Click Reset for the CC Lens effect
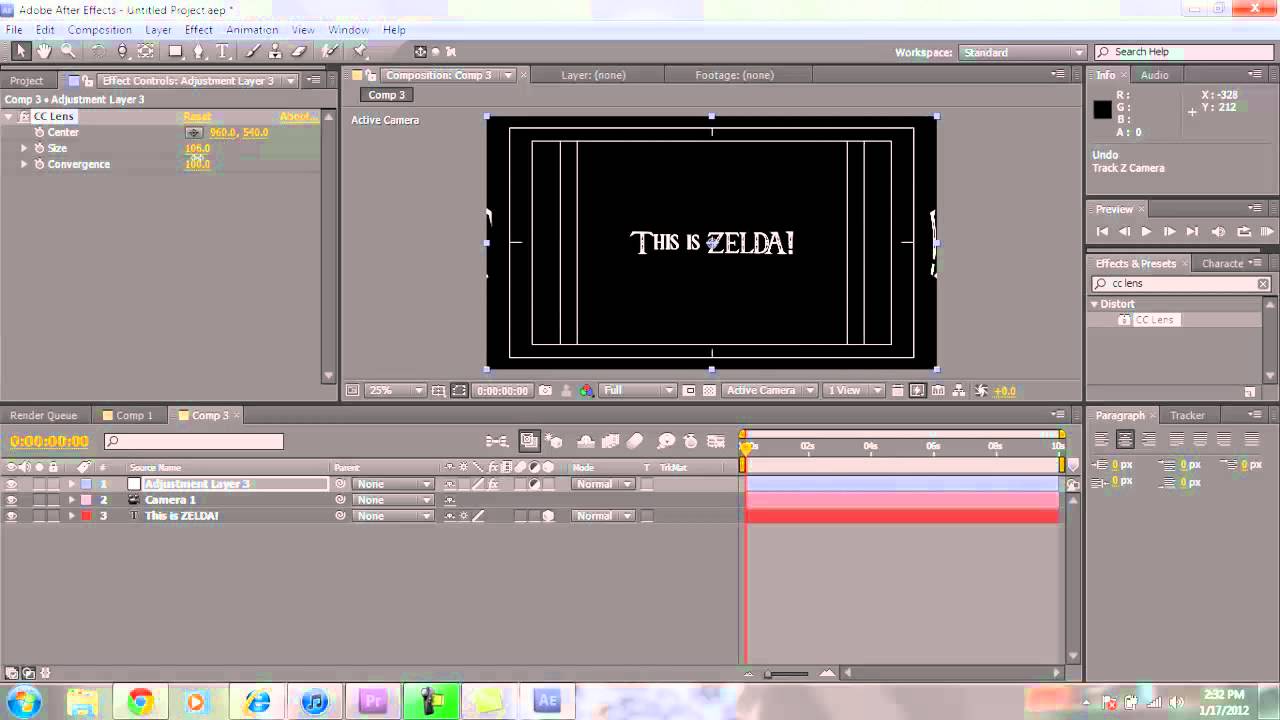The width and height of the screenshot is (1280, 720). [197, 117]
